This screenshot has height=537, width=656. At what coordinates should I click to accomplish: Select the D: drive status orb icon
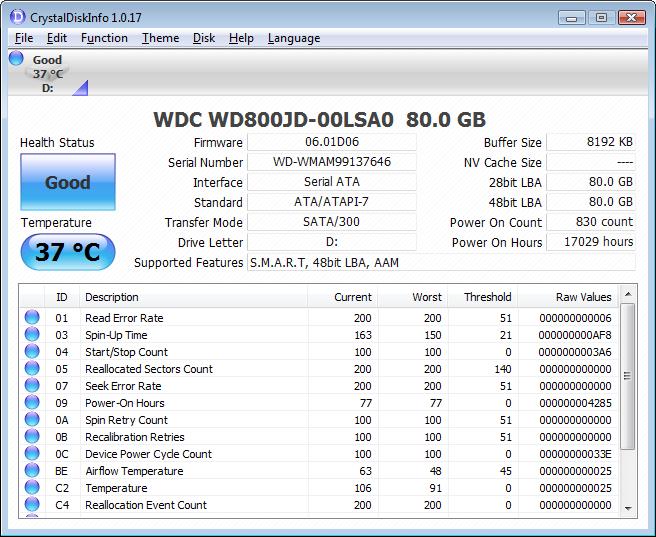tap(16, 58)
